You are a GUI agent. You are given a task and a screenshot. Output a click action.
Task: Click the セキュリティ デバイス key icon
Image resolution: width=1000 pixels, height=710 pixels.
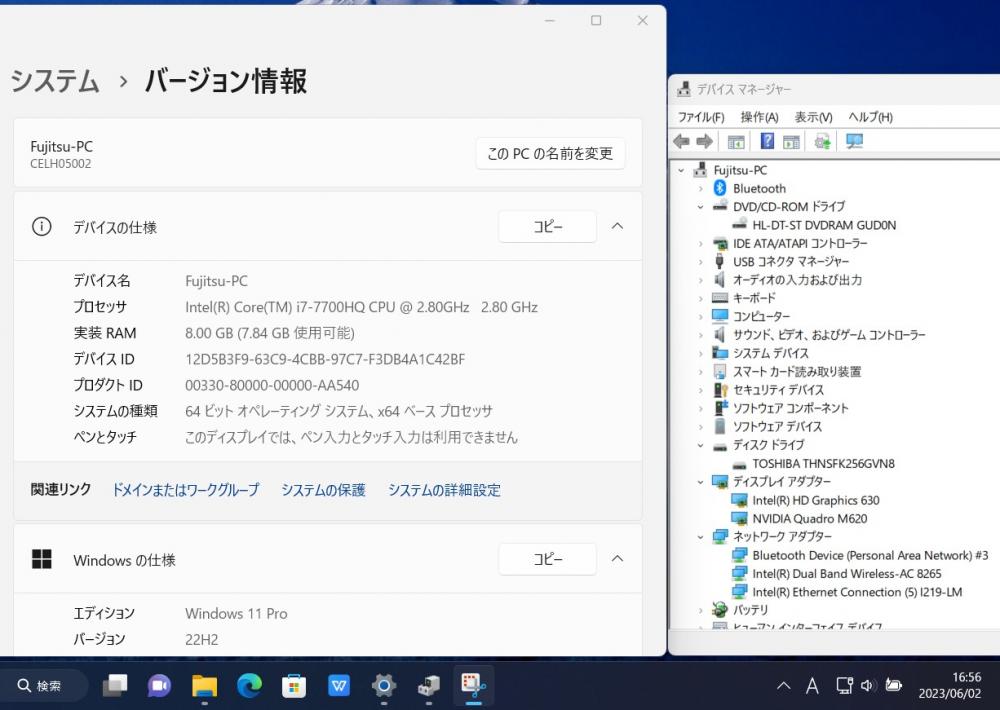tap(721, 390)
